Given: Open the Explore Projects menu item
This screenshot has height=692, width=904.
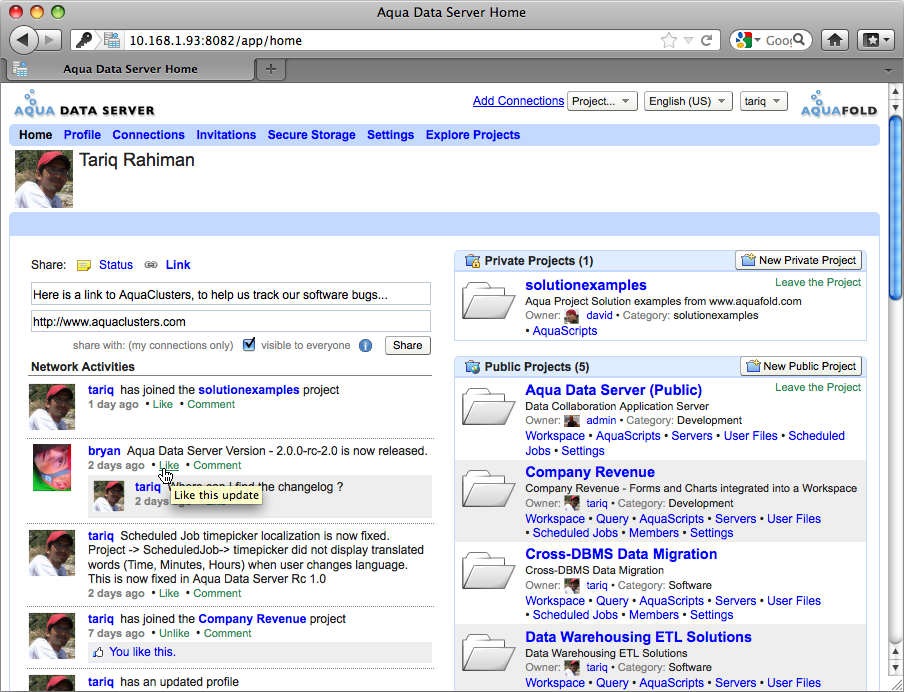Looking at the screenshot, I should click(473, 135).
